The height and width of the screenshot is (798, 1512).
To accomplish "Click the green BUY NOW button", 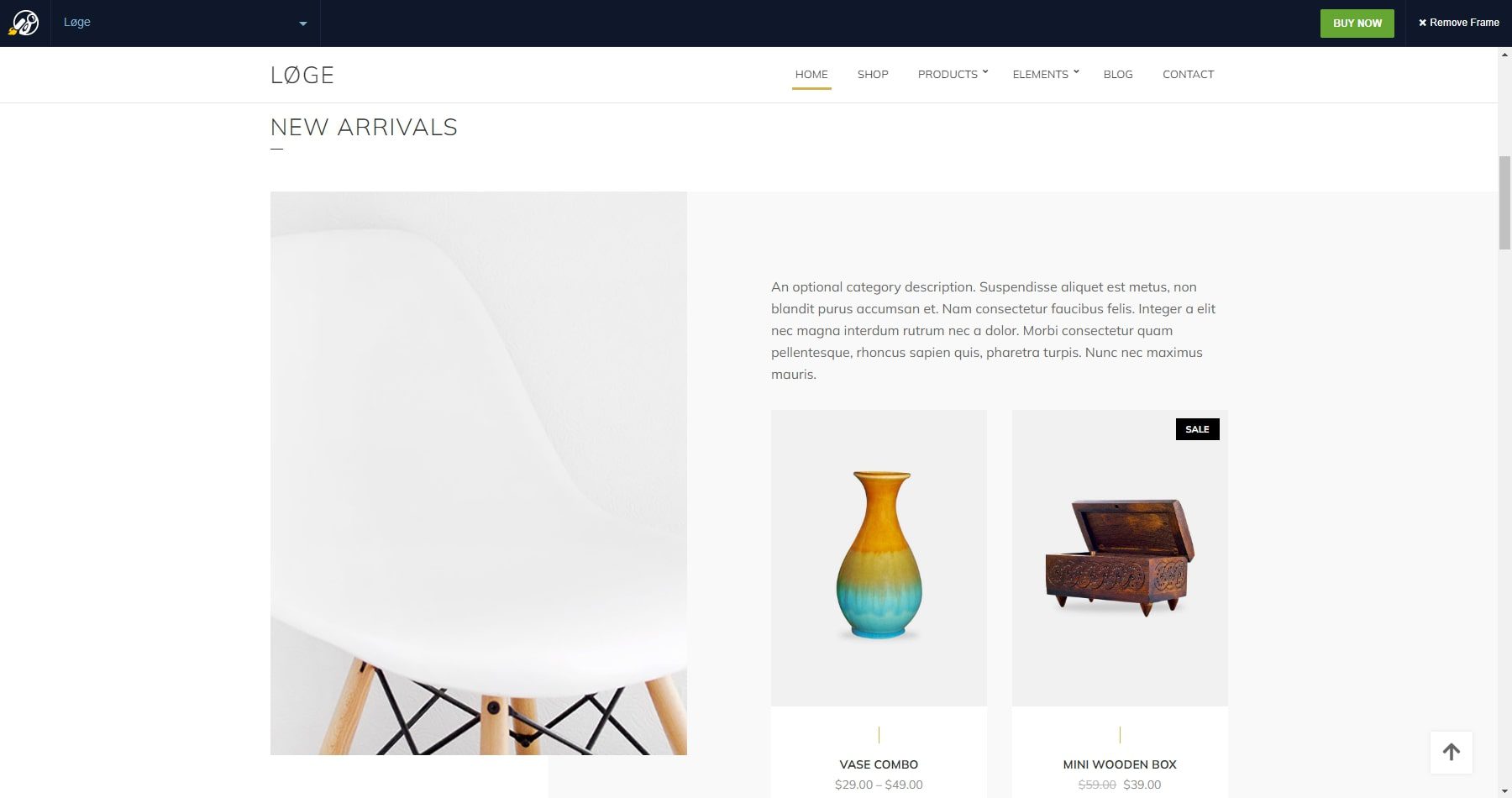I will pyautogui.click(x=1357, y=24).
